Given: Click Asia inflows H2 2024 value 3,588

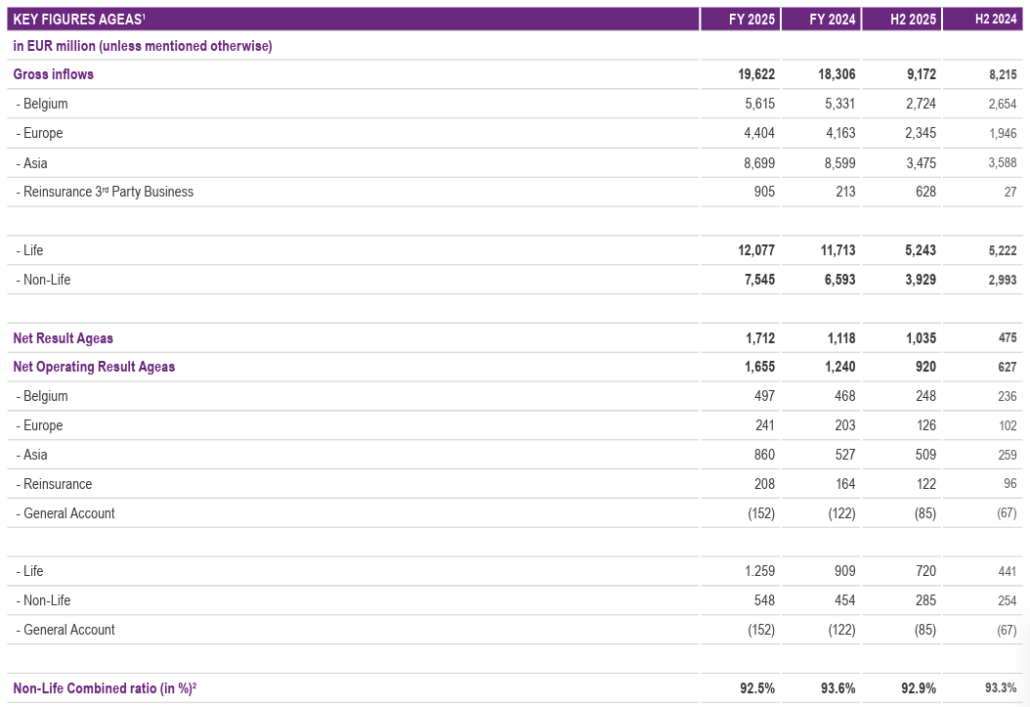Looking at the screenshot, I should [1002, 163].
